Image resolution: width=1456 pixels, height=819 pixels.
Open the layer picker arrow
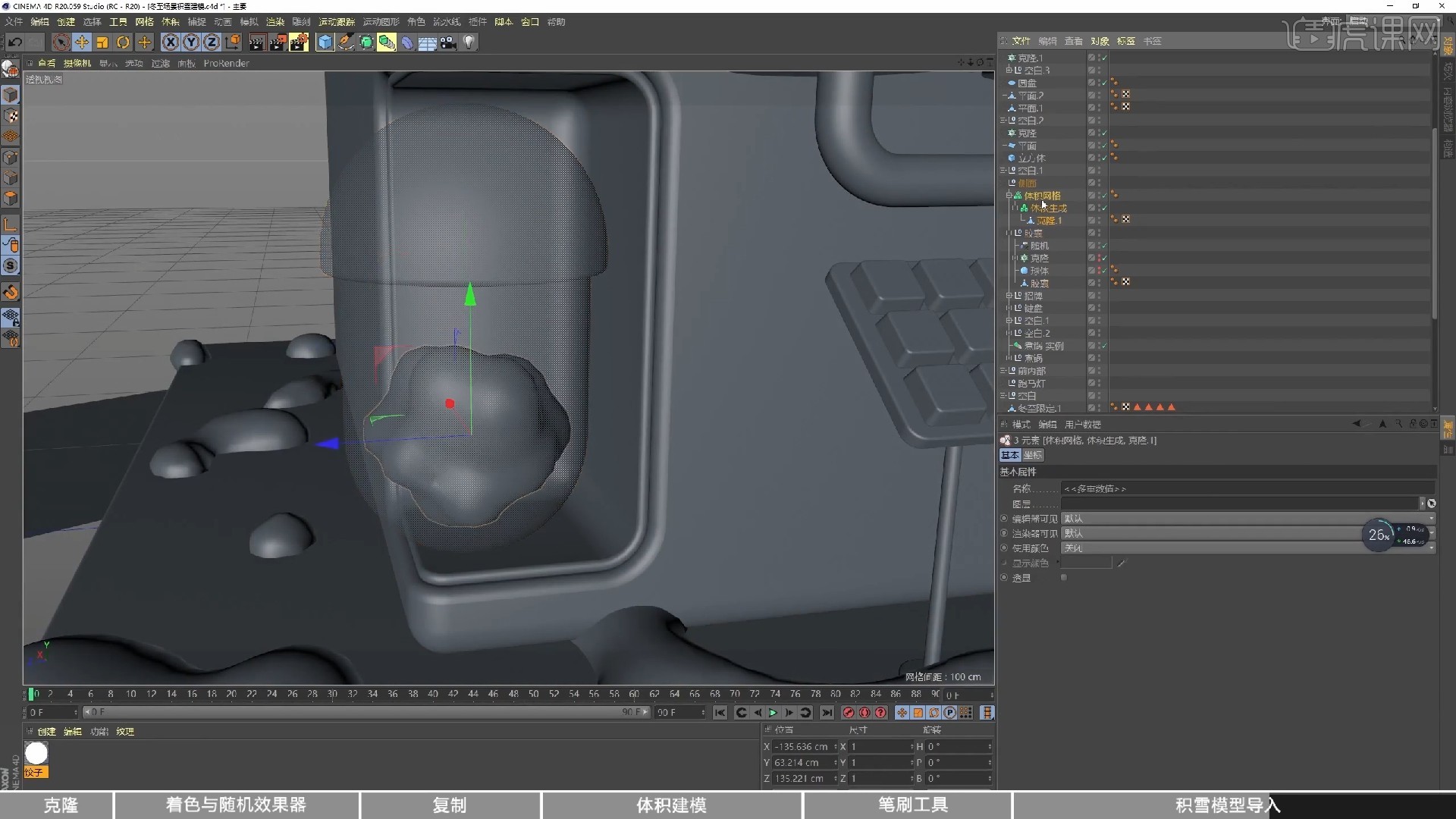[1423, 504]
